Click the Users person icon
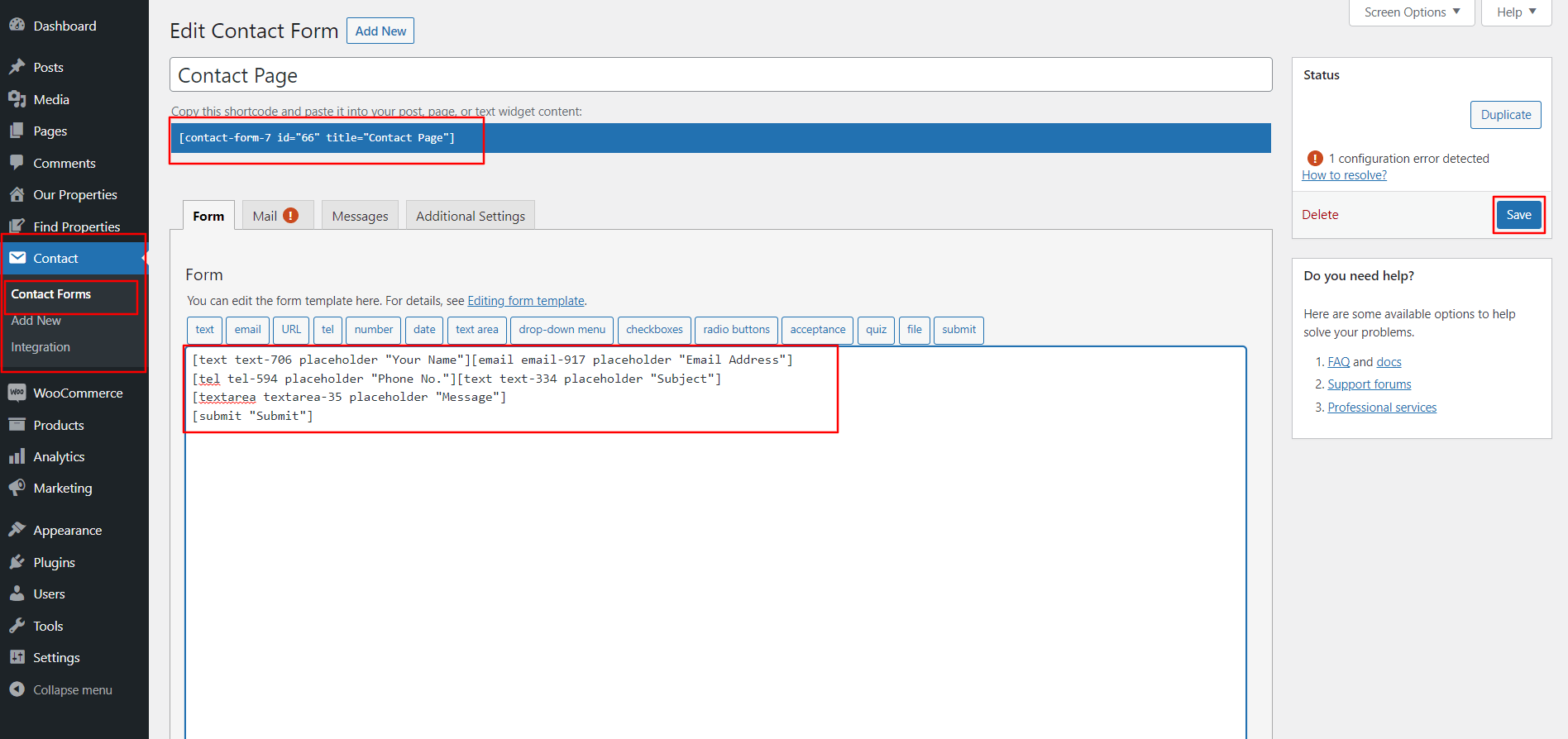This screenshot has width=1568, height=739. (x=17, y=594)
